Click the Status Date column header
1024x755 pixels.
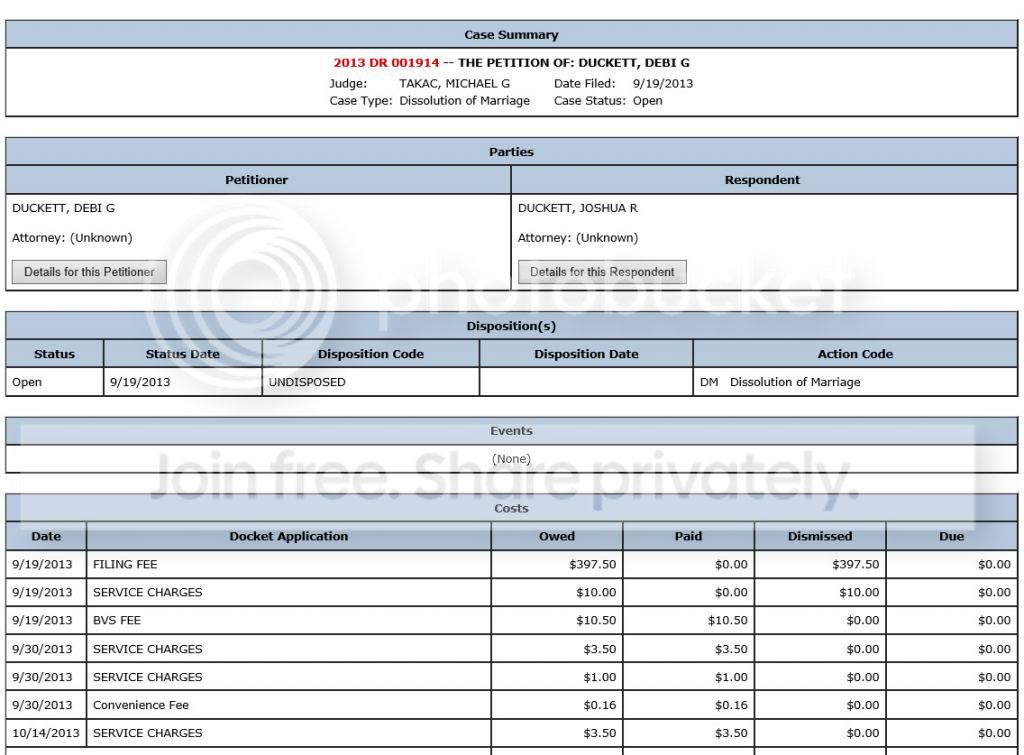point(182,354)
